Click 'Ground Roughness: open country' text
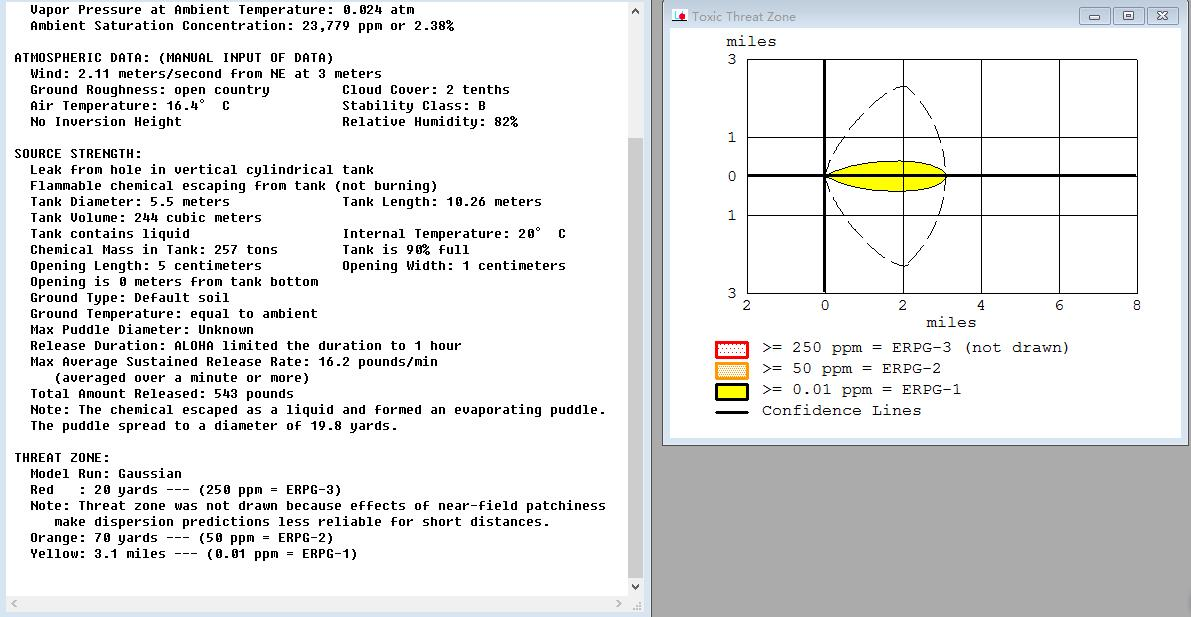1191x617 pixels. pyautogui.click(x=150, y=90)
